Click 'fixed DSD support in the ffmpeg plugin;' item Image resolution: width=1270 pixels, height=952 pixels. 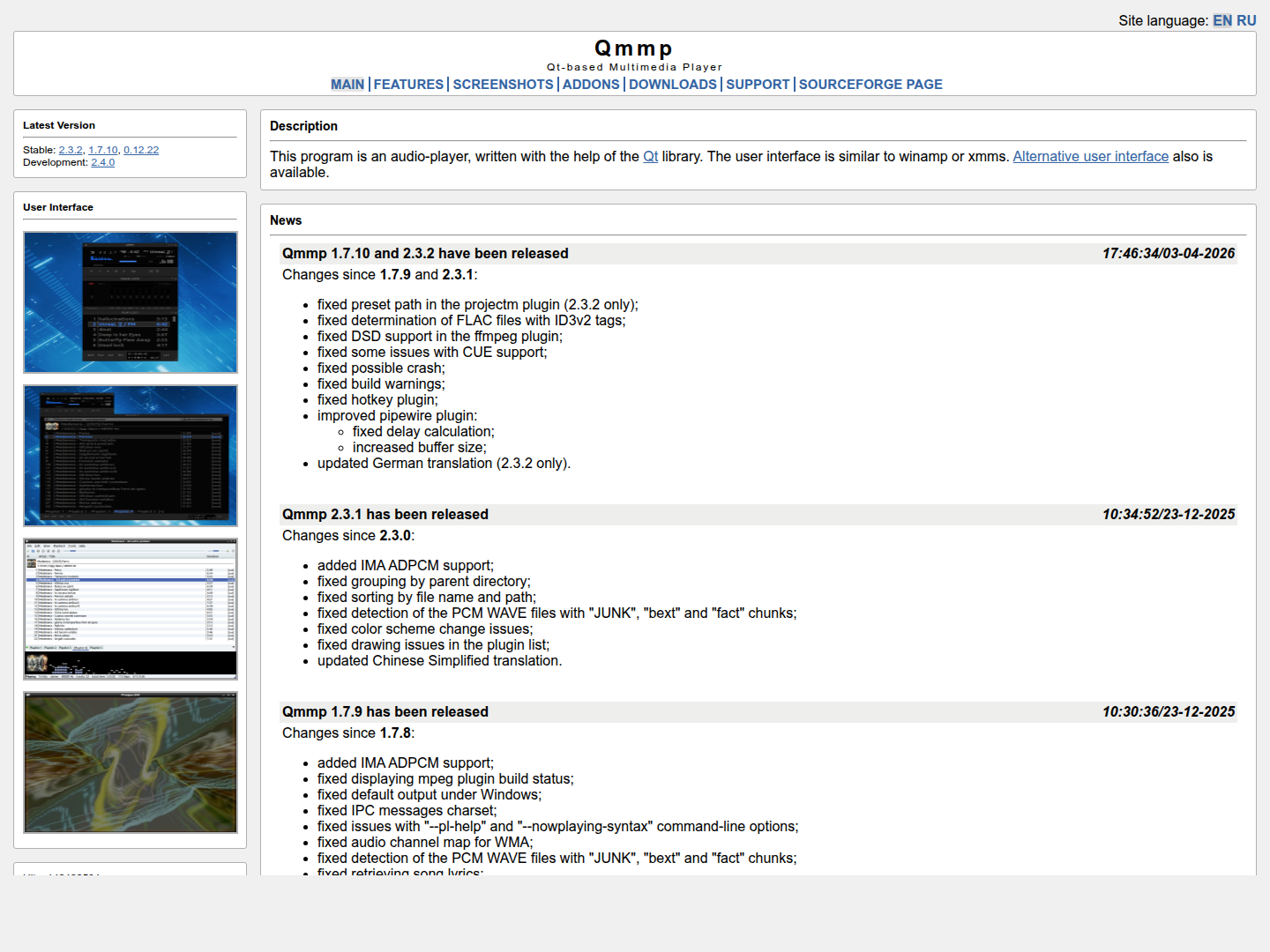point(440,337)
